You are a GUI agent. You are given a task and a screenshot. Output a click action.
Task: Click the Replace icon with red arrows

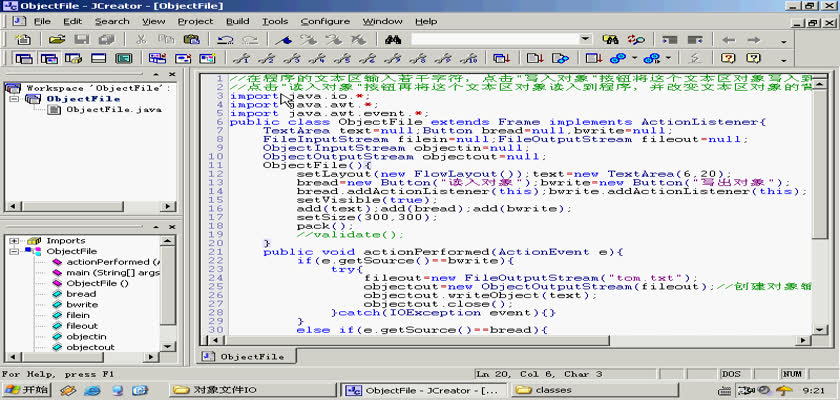click(636, 40)
